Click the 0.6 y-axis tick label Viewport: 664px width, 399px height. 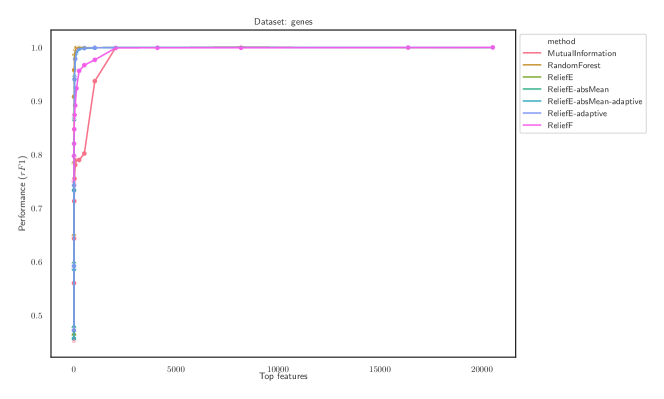coord(37,262)
